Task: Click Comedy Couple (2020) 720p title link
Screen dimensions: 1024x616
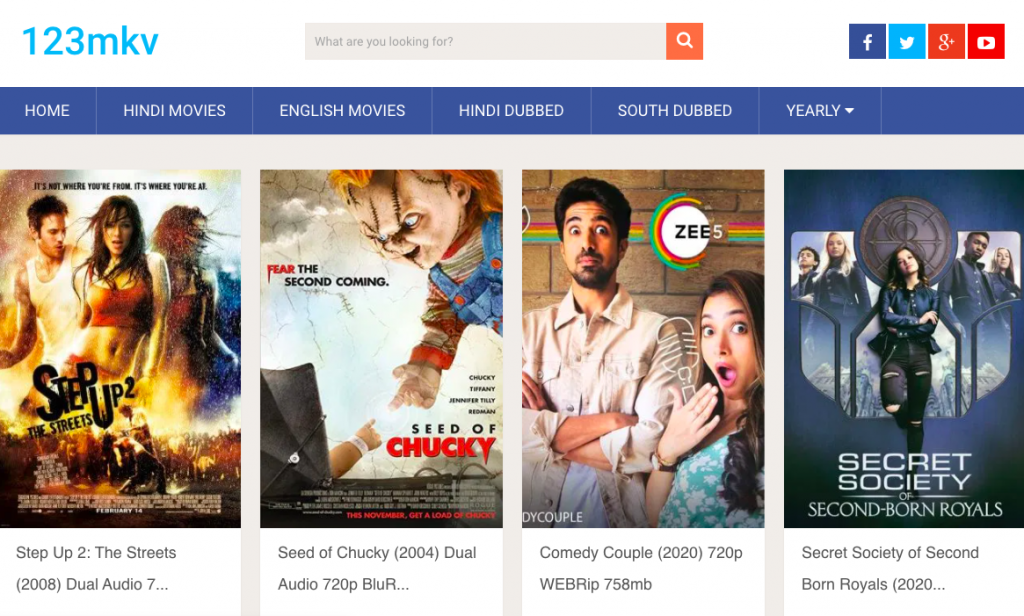Action: 641,553
